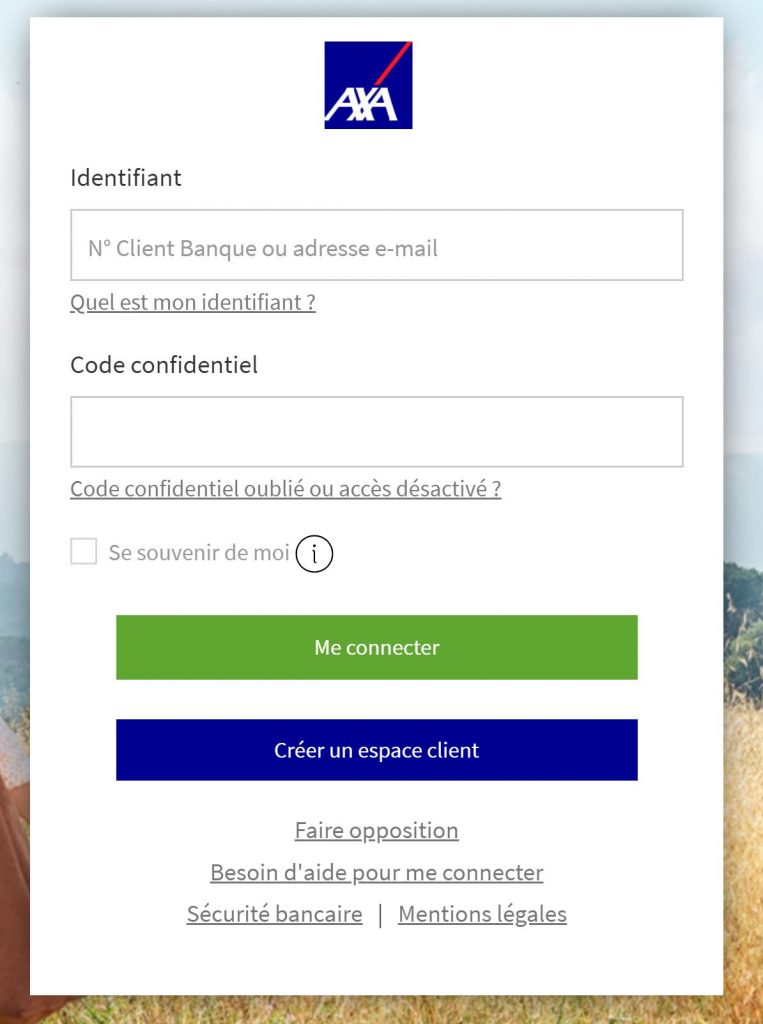The image size is (763, 1024).
Task: Open the info tooltip next to 'Se souvenir de moi'
Action: click(x=313, y=553)
